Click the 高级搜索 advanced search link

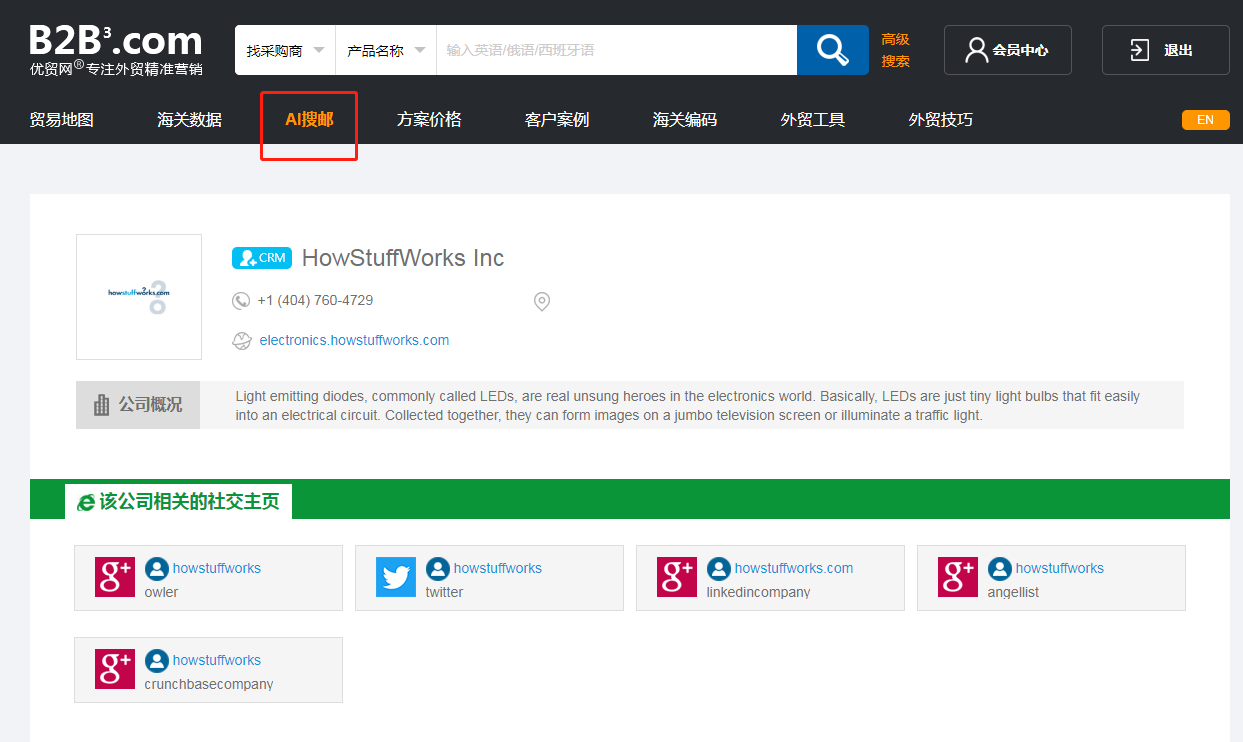click(895, 50)
